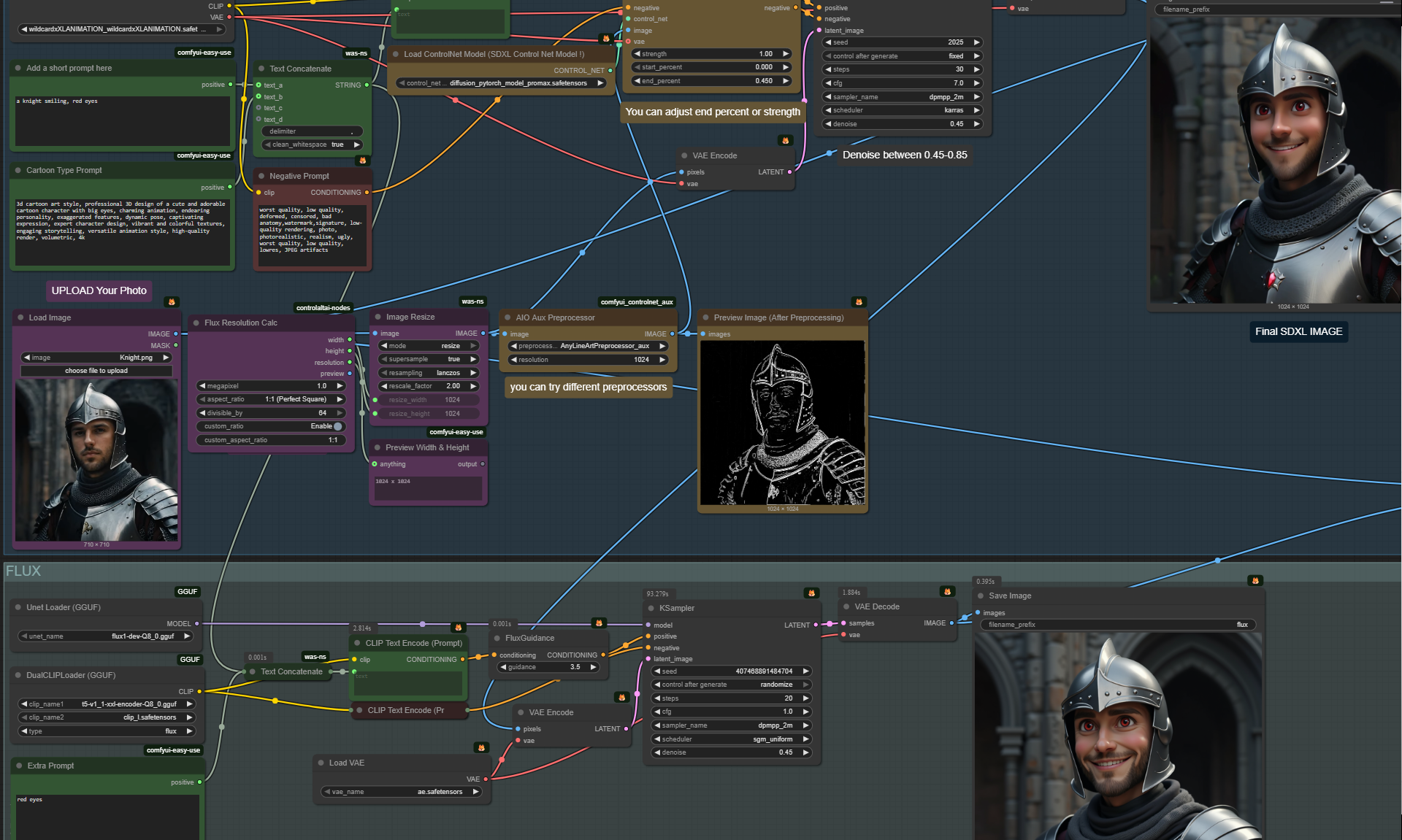Click the fox badge above the Load VAE node
The width and height of the screenshot is (1402, 840).
click(481, 747)
